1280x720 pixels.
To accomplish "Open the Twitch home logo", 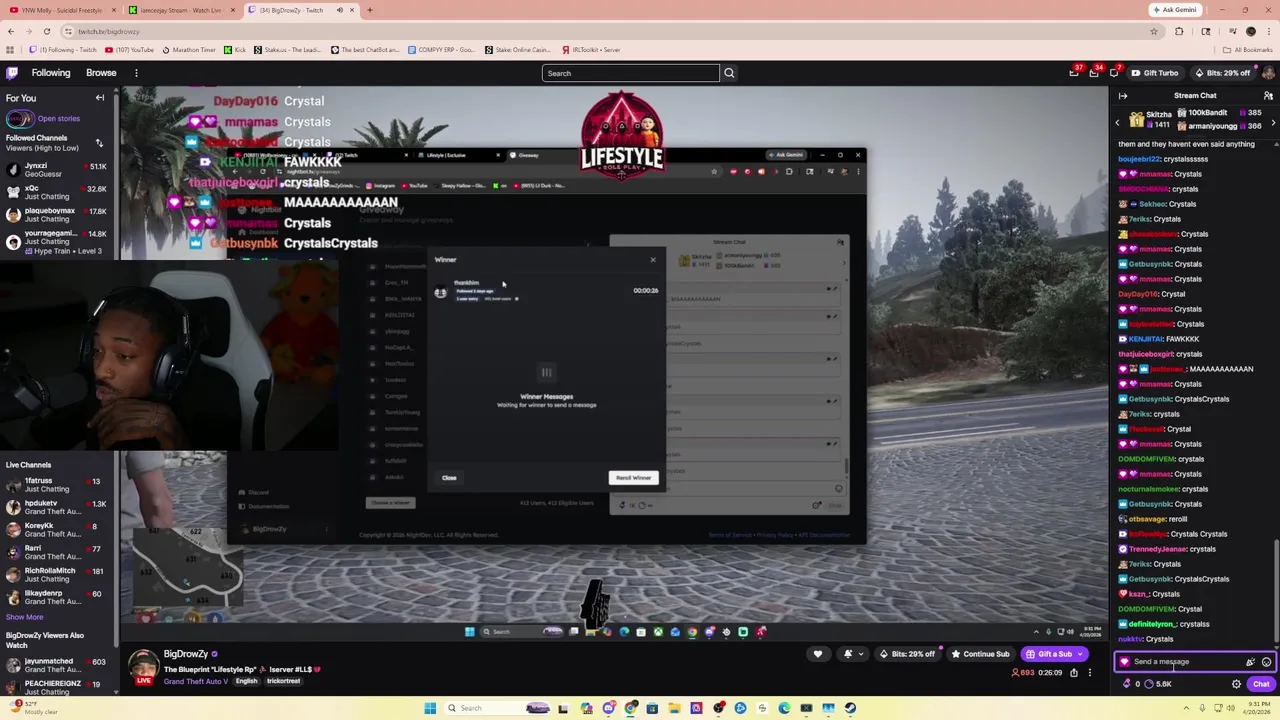I will click(x=12, y=73).
